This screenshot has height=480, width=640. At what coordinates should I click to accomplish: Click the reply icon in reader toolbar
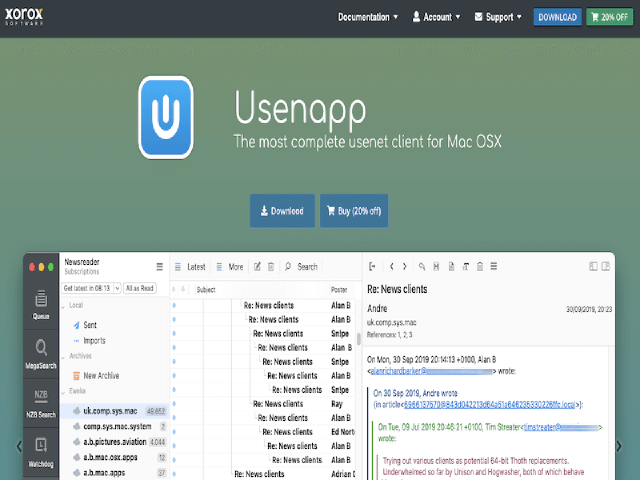422,267
